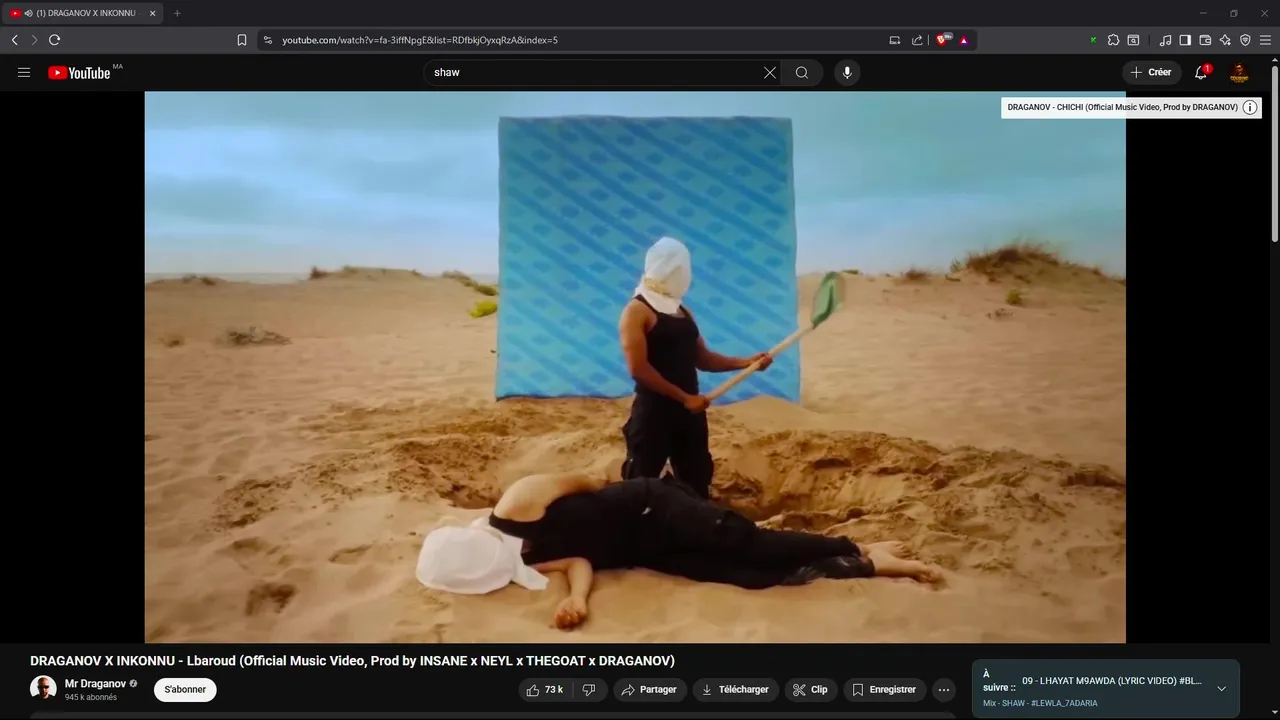Toggle browser sidebar panel icon
1280x720 pixels.
[x=1185, y=40]
